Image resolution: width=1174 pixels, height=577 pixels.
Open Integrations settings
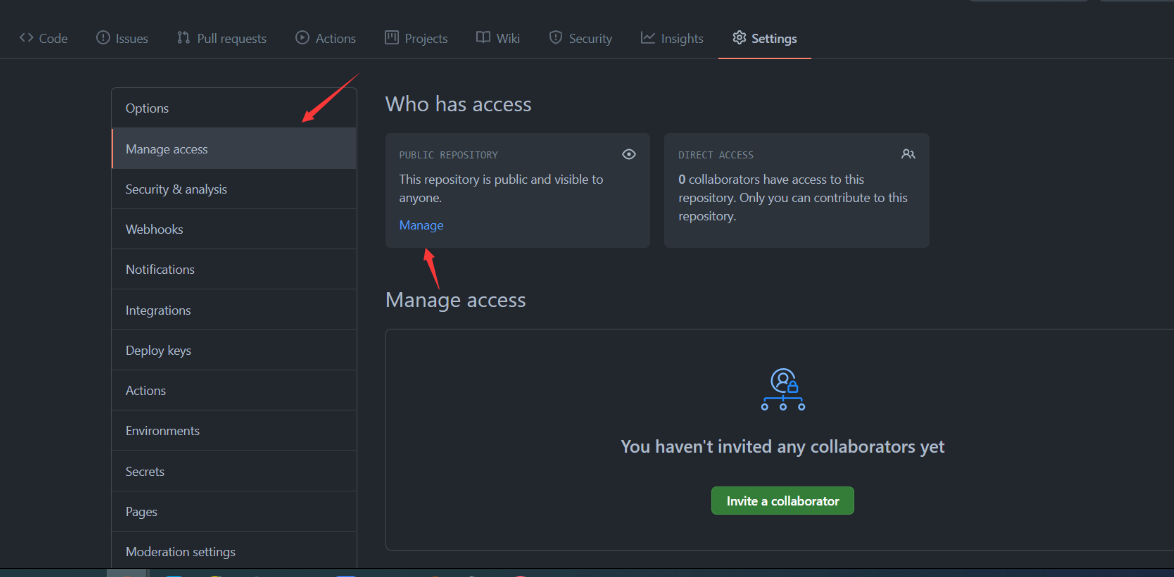(x=234, y=310)
